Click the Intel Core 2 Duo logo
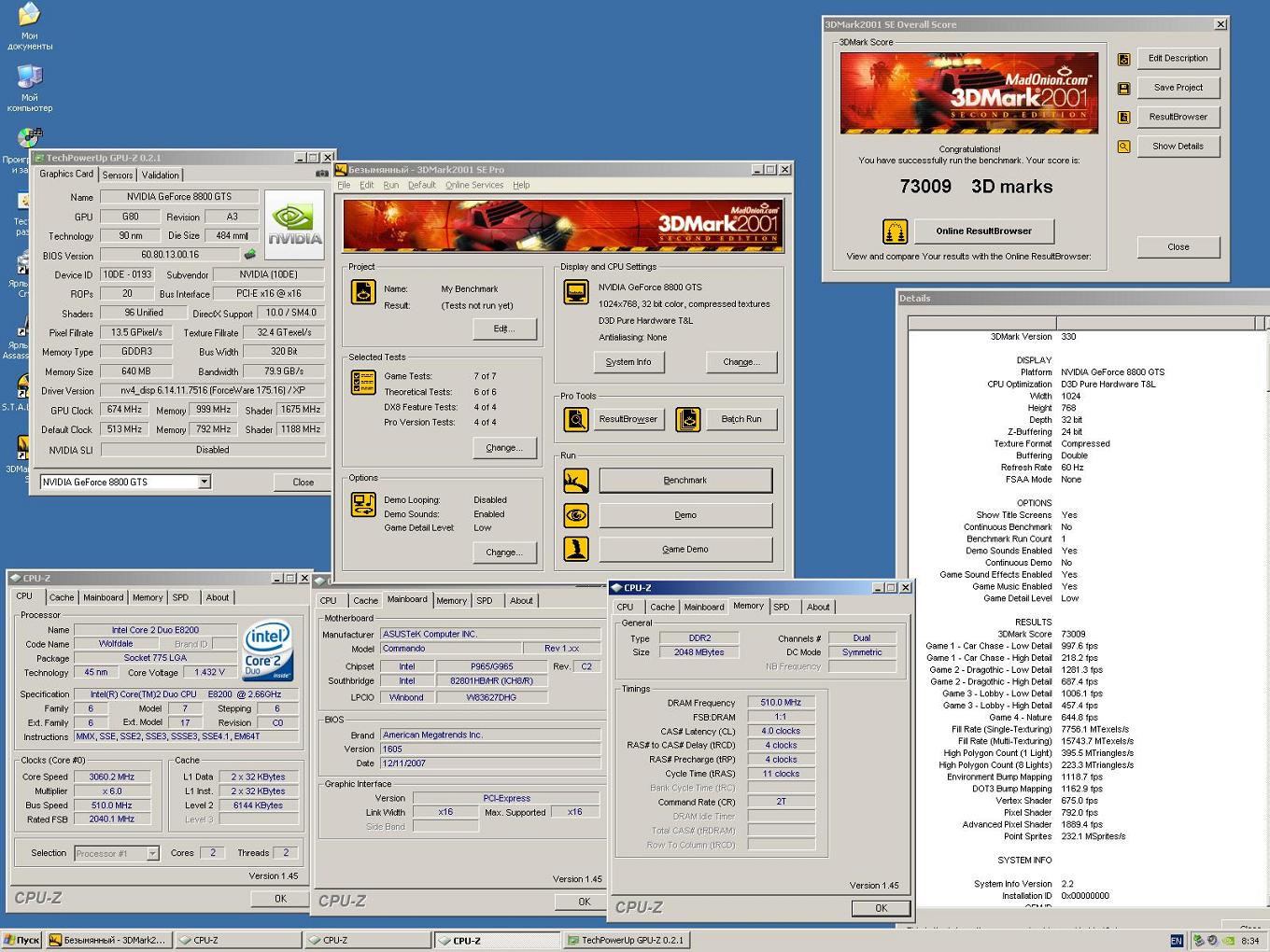Image resolution: width=1270 pixels, height=952 pixels. (x=268, y=651)
